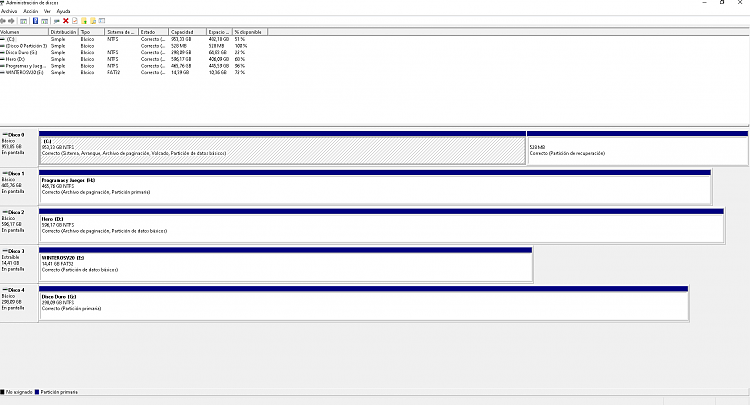Click the 51 % available cell in (C:) row
The width and height of the screenshot is (750, 405).
point(240,39)
